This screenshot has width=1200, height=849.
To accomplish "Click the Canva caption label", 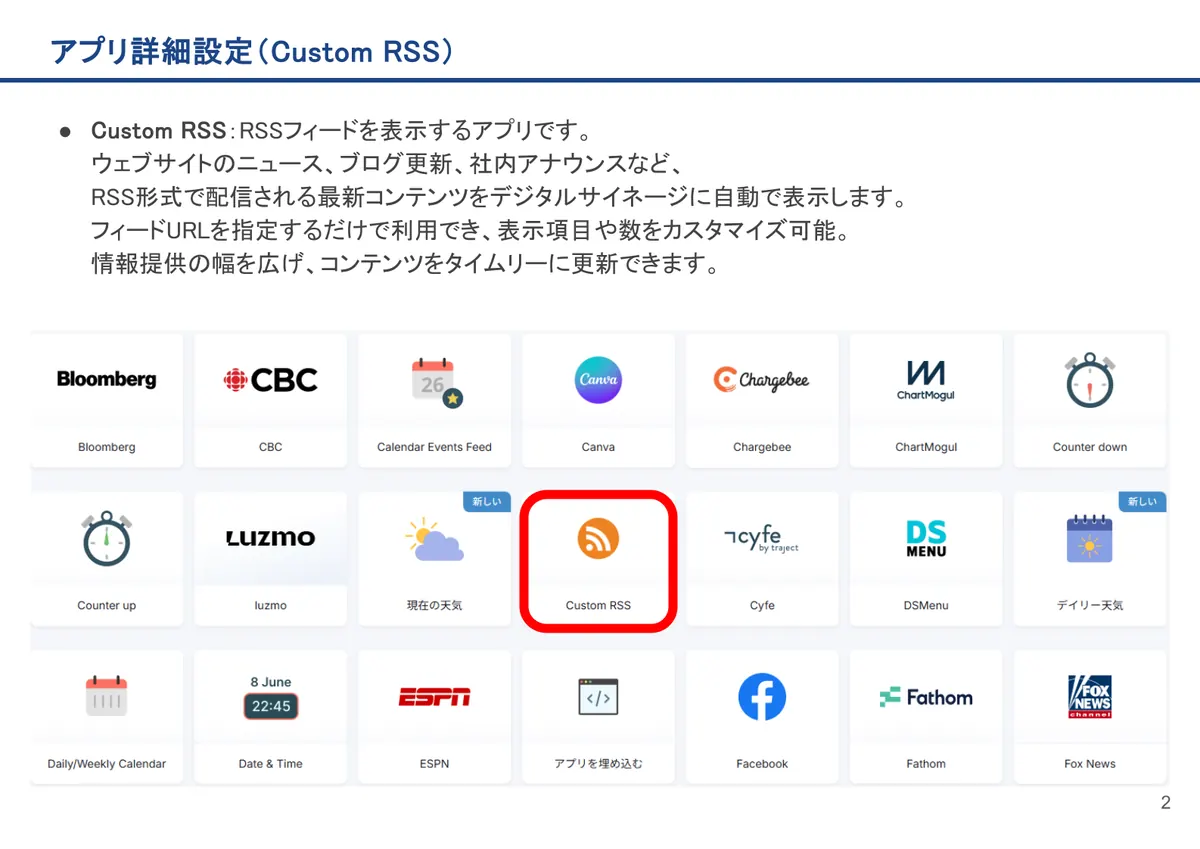I will (598, 447).
